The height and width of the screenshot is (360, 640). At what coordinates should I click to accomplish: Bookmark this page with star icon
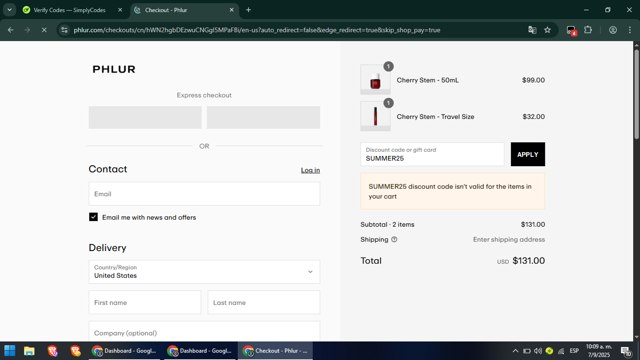coord(547,30)
